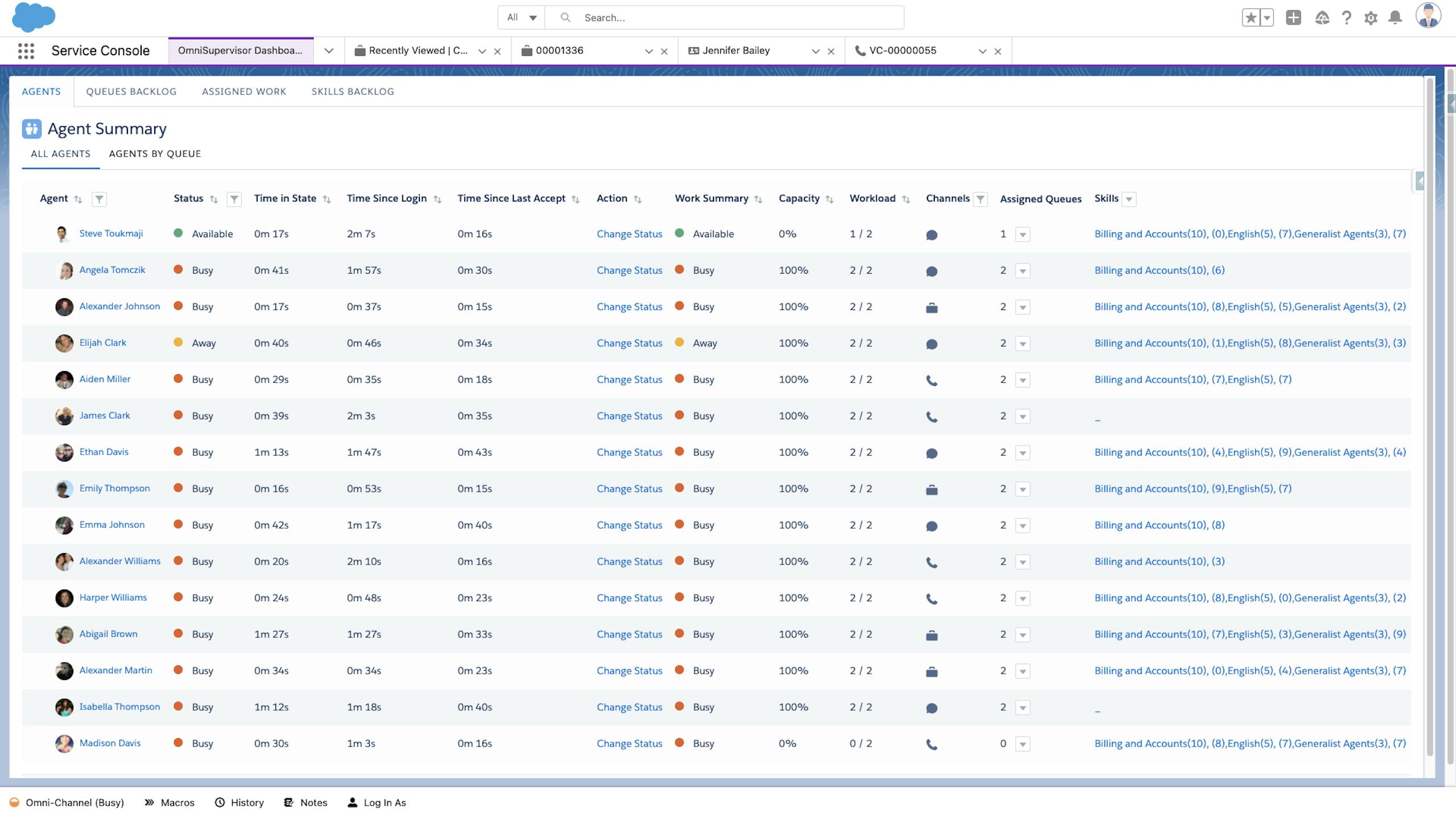Toggle the Agent column filter icon

99,199
